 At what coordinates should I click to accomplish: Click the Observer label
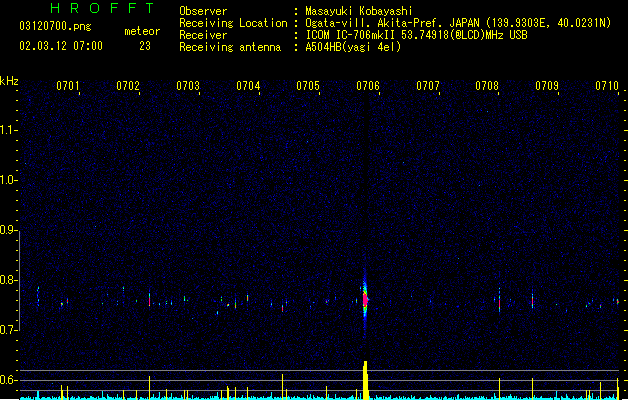[x=203, y=11]
